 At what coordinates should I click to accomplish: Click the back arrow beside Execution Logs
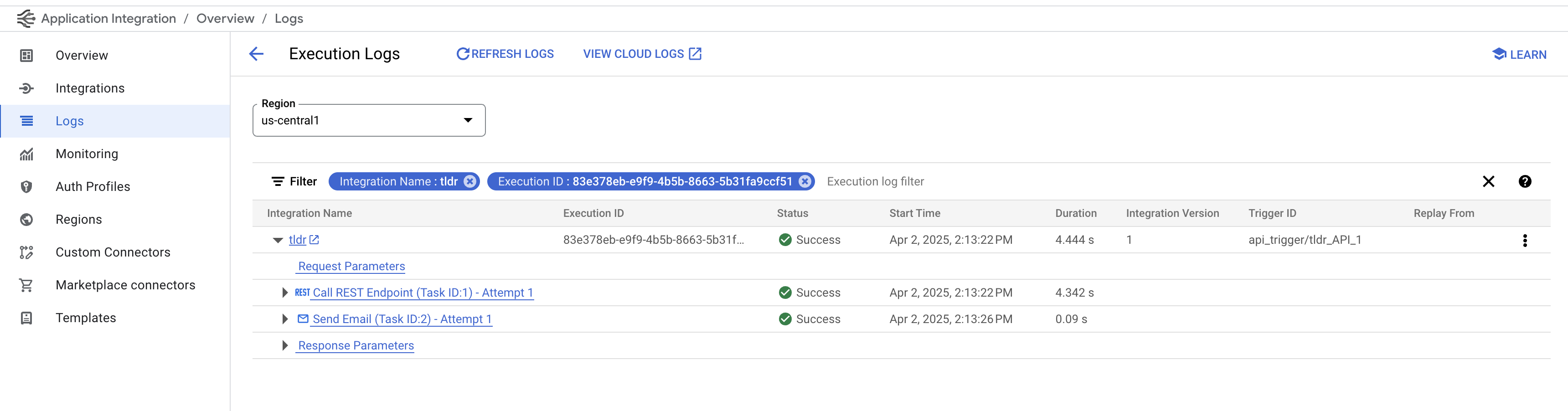coord(256,54)
